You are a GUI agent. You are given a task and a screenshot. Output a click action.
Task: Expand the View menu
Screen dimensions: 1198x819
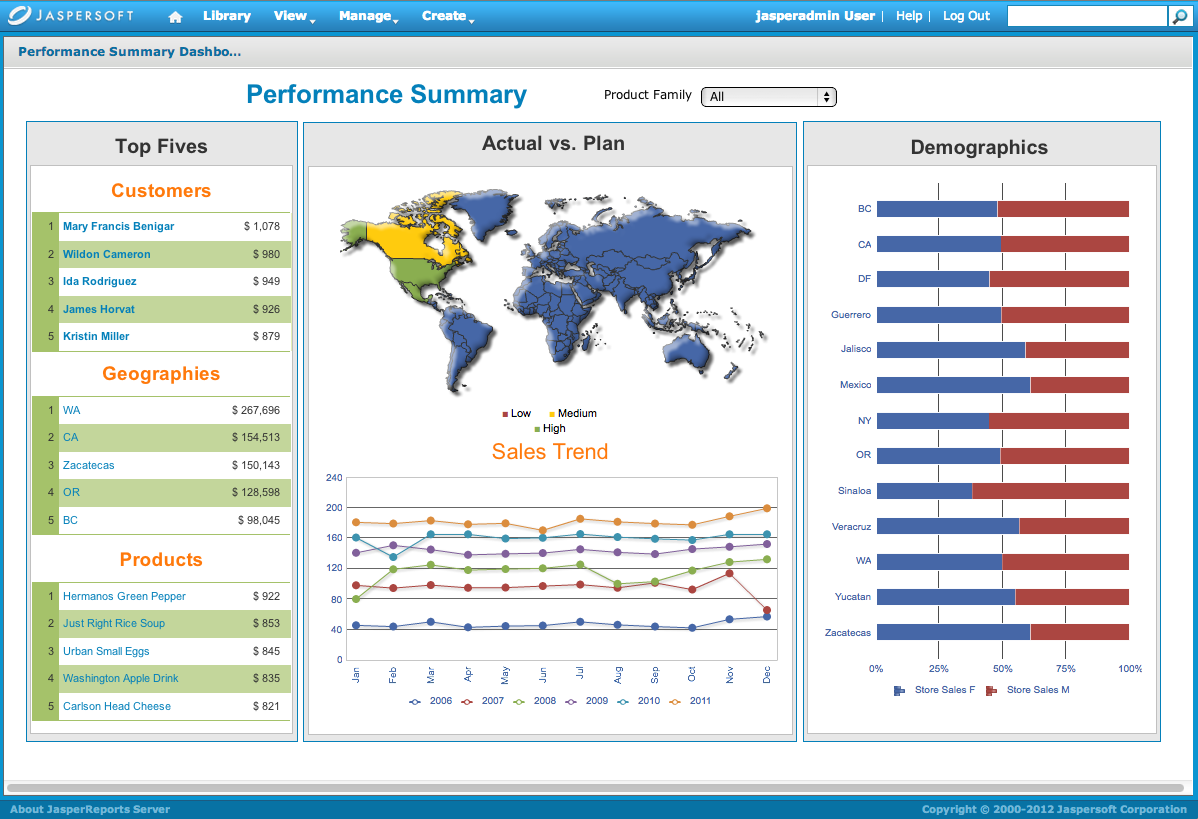tap(294, 16)
